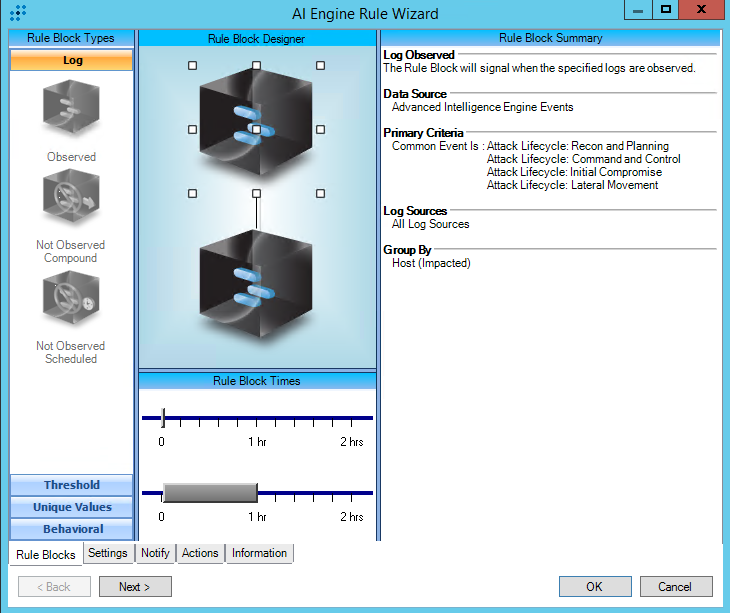This screenshot has height=613, width=730.
Task: Collapse the Log rule block types header
Action: (71, 60)
